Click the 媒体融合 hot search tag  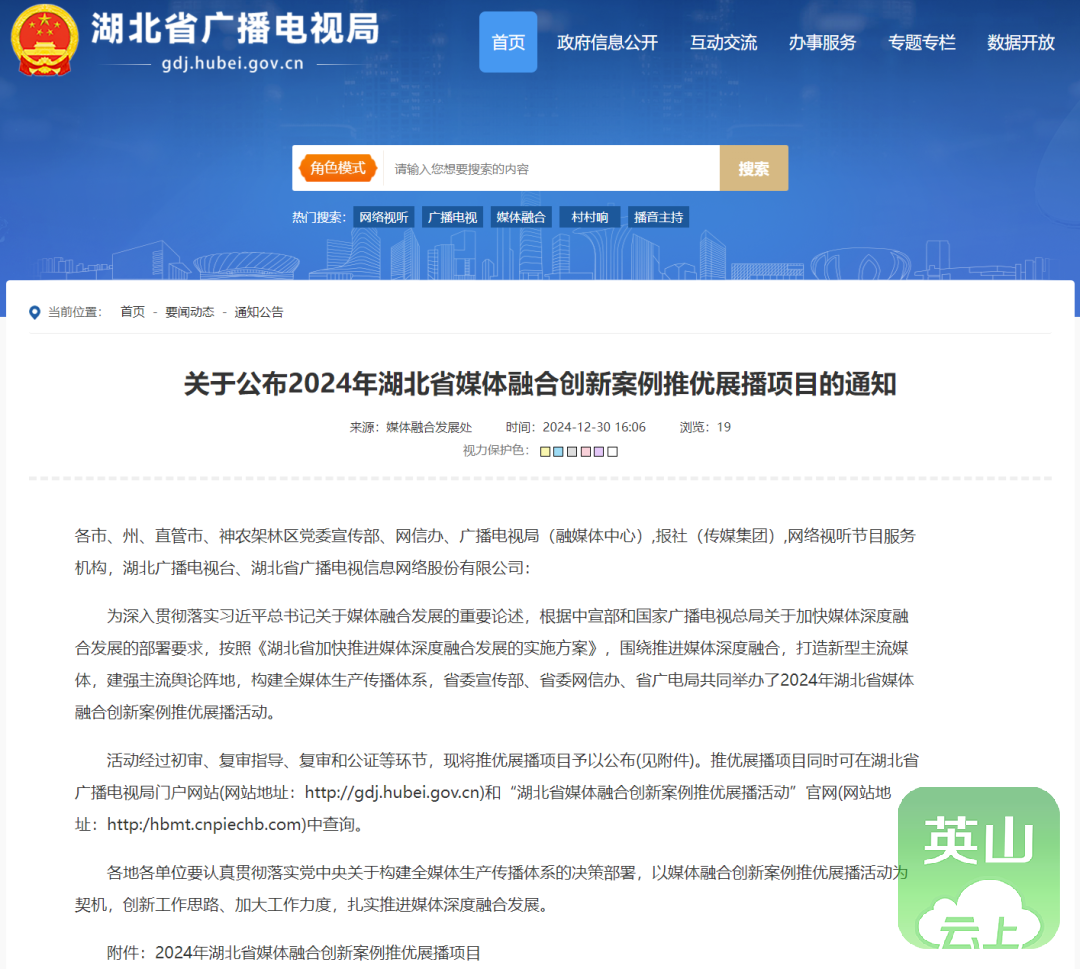click(521, 217)
